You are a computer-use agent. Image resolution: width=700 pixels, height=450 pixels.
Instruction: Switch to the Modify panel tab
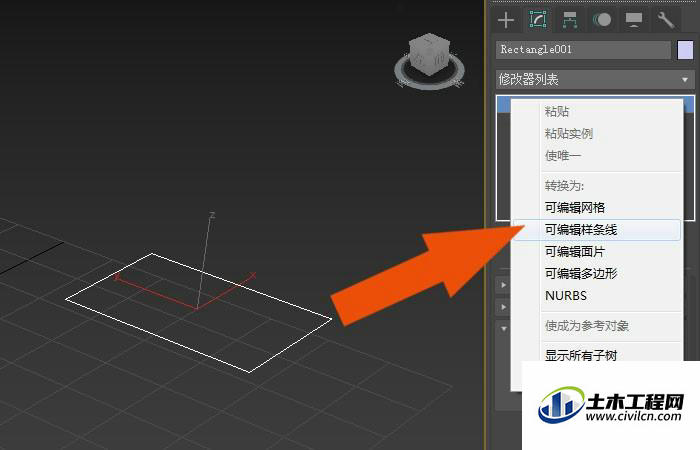(x=538, y=20)
